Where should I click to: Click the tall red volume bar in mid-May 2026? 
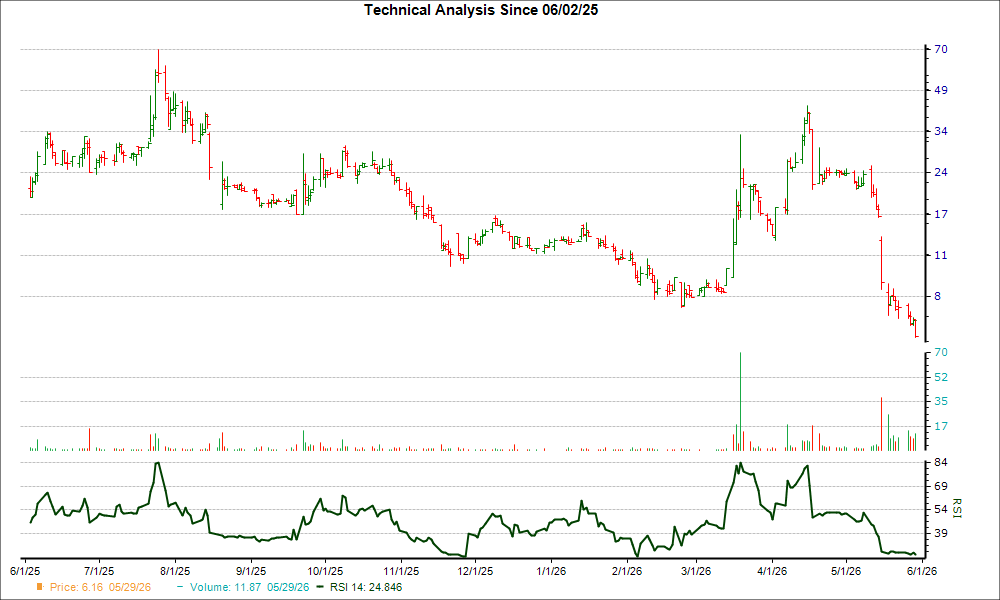coord(881,424)
